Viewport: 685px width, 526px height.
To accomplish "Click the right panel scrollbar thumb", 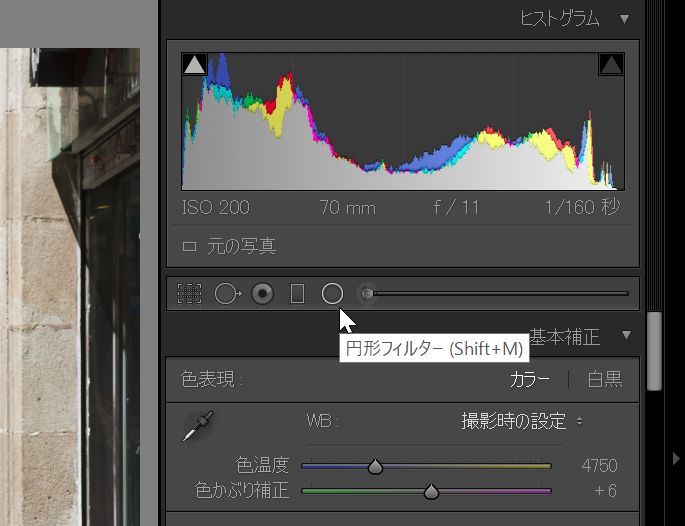I will click(x=654, y=351).
